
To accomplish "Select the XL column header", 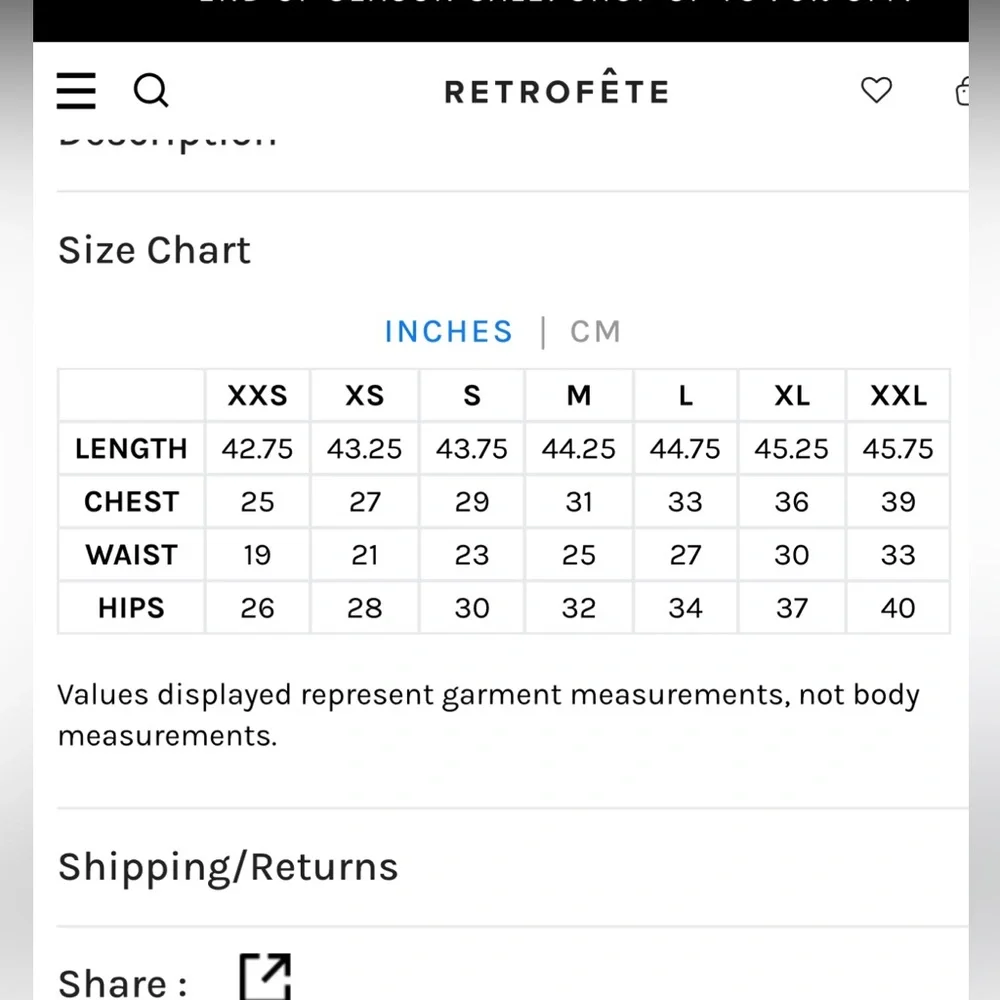I will click(x=792, y=396).
